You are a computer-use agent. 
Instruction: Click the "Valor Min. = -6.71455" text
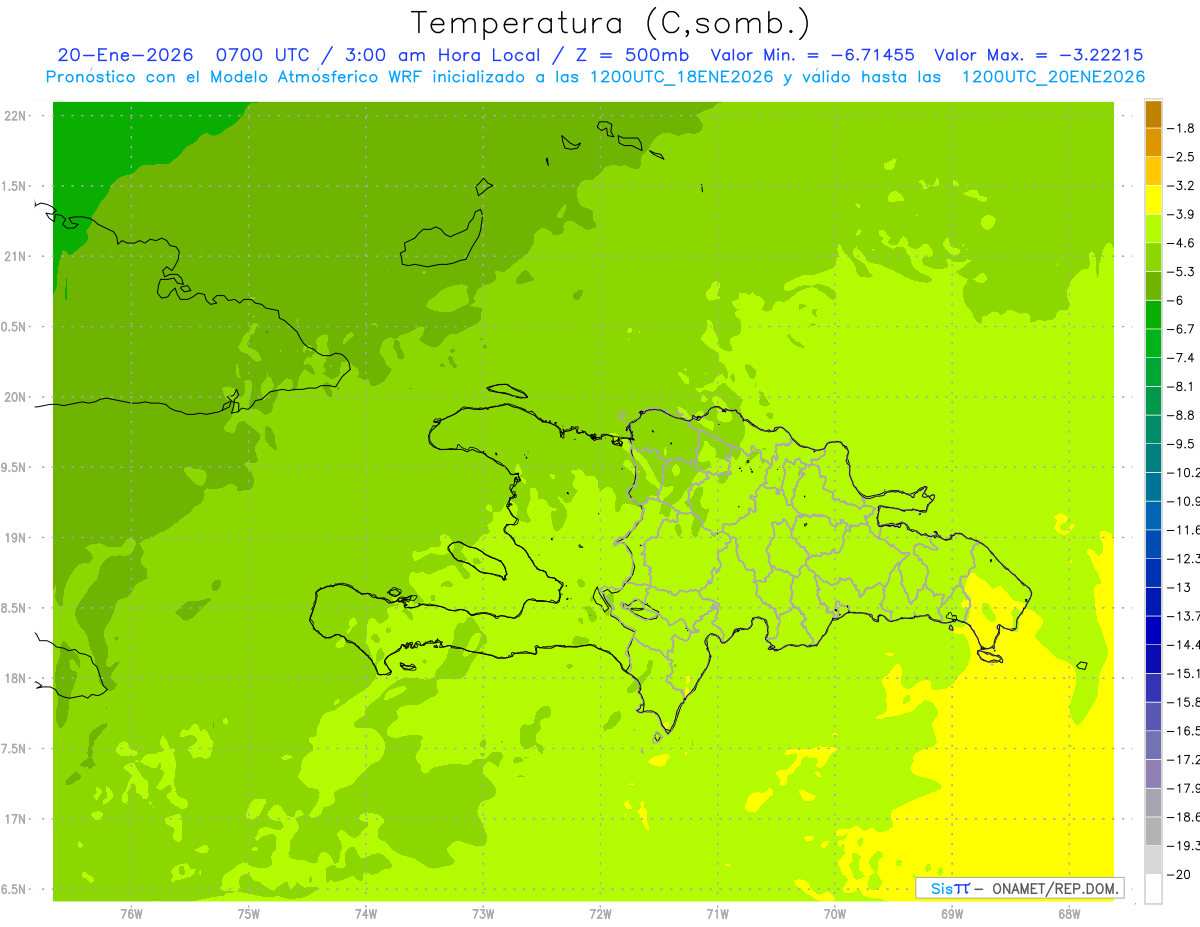tap(813, 56)
